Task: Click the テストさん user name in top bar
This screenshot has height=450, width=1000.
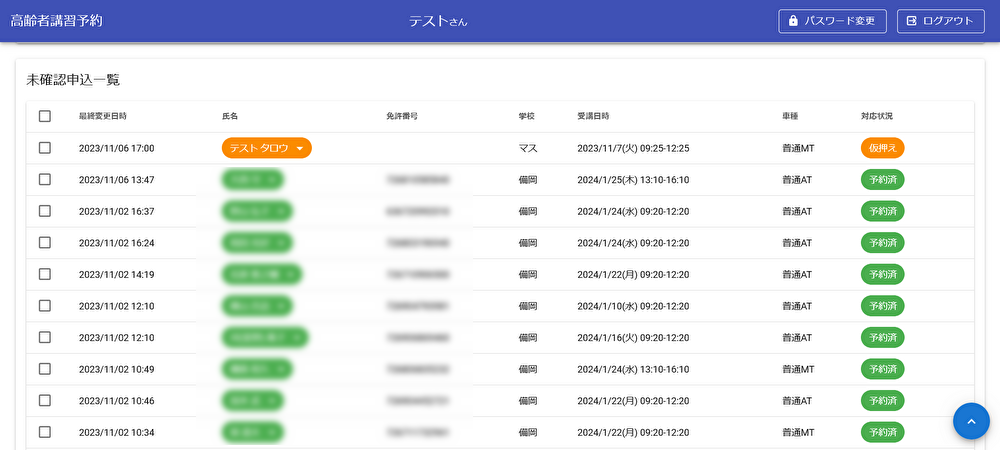Action: 438,21
